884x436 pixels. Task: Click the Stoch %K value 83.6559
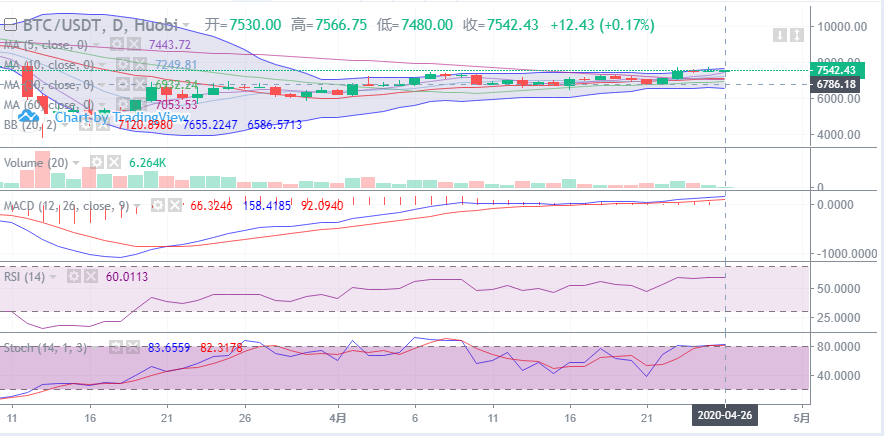[x=169, y=348]
